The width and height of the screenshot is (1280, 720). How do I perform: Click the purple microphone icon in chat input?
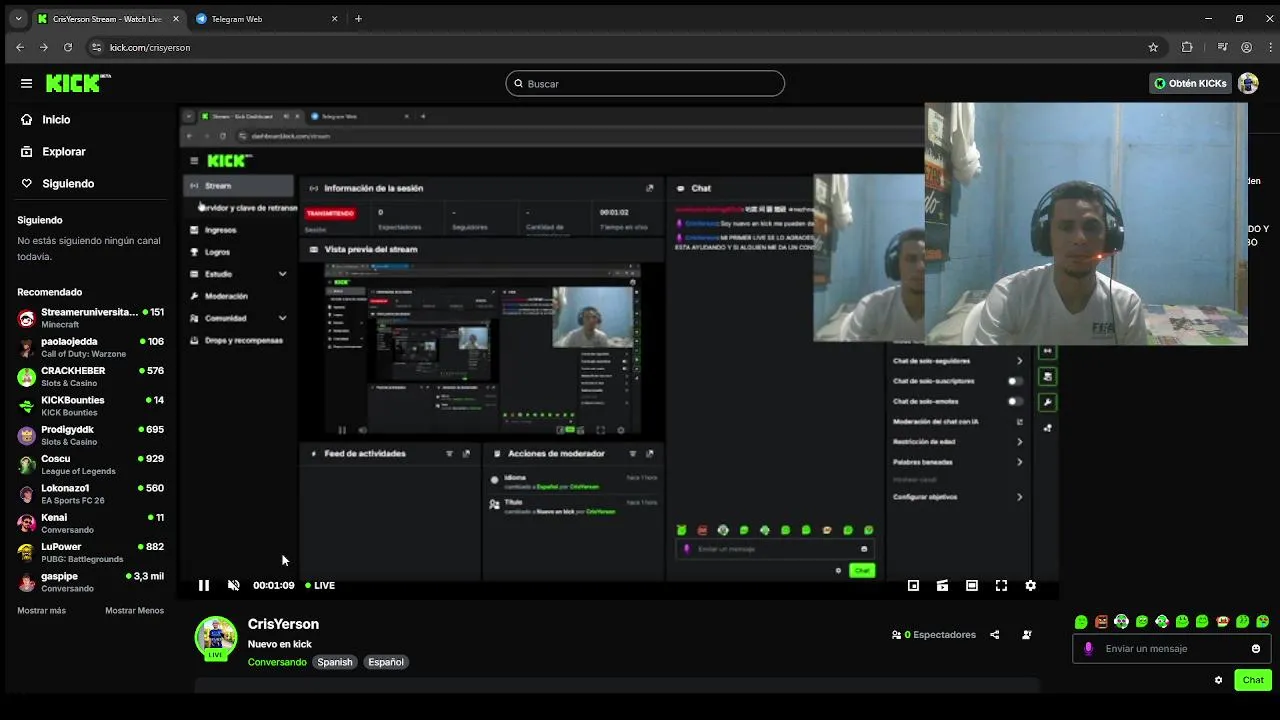tap(1089, 648)
